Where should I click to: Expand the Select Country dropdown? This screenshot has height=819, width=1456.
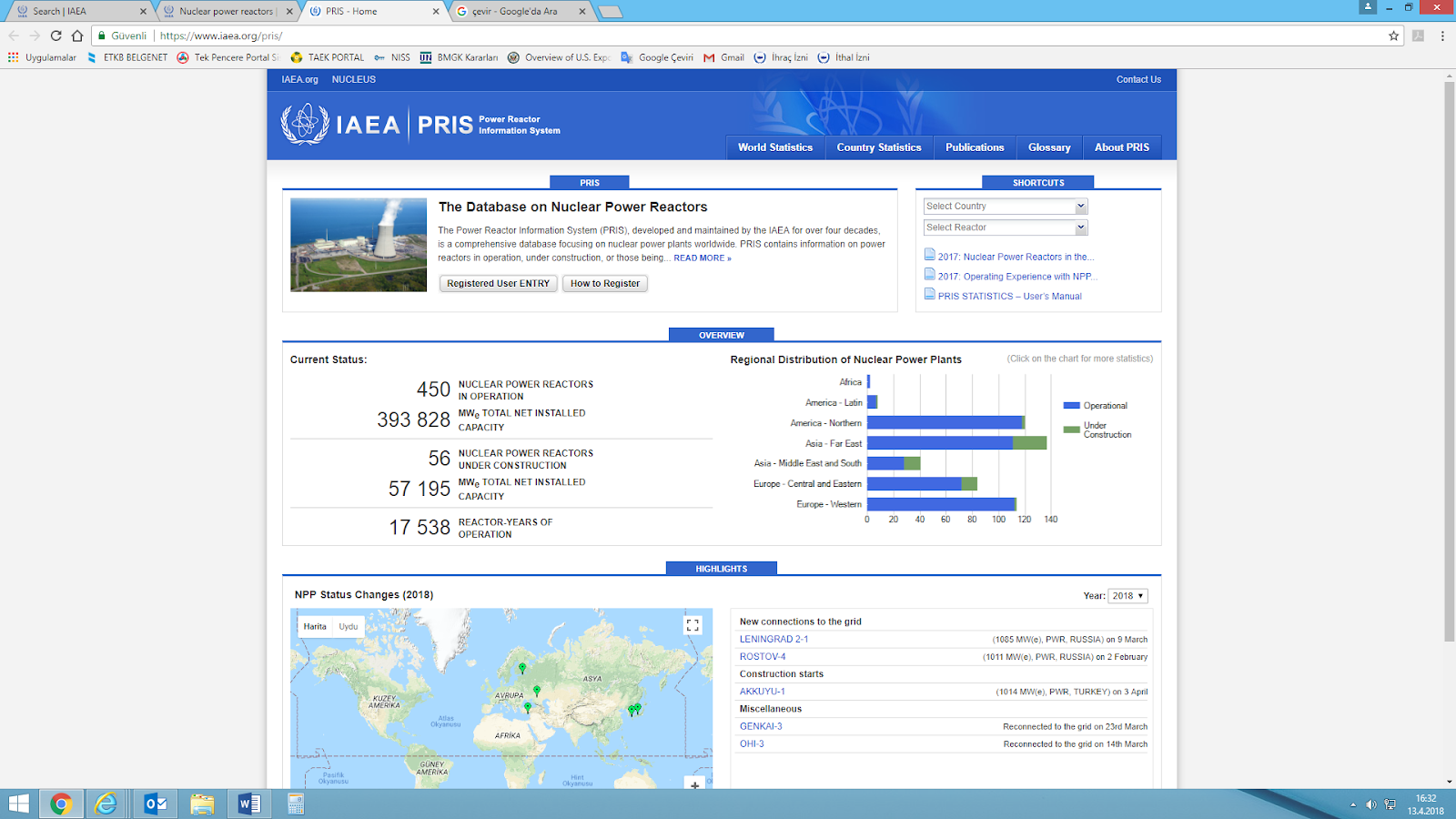click(x=1006, y=207)
